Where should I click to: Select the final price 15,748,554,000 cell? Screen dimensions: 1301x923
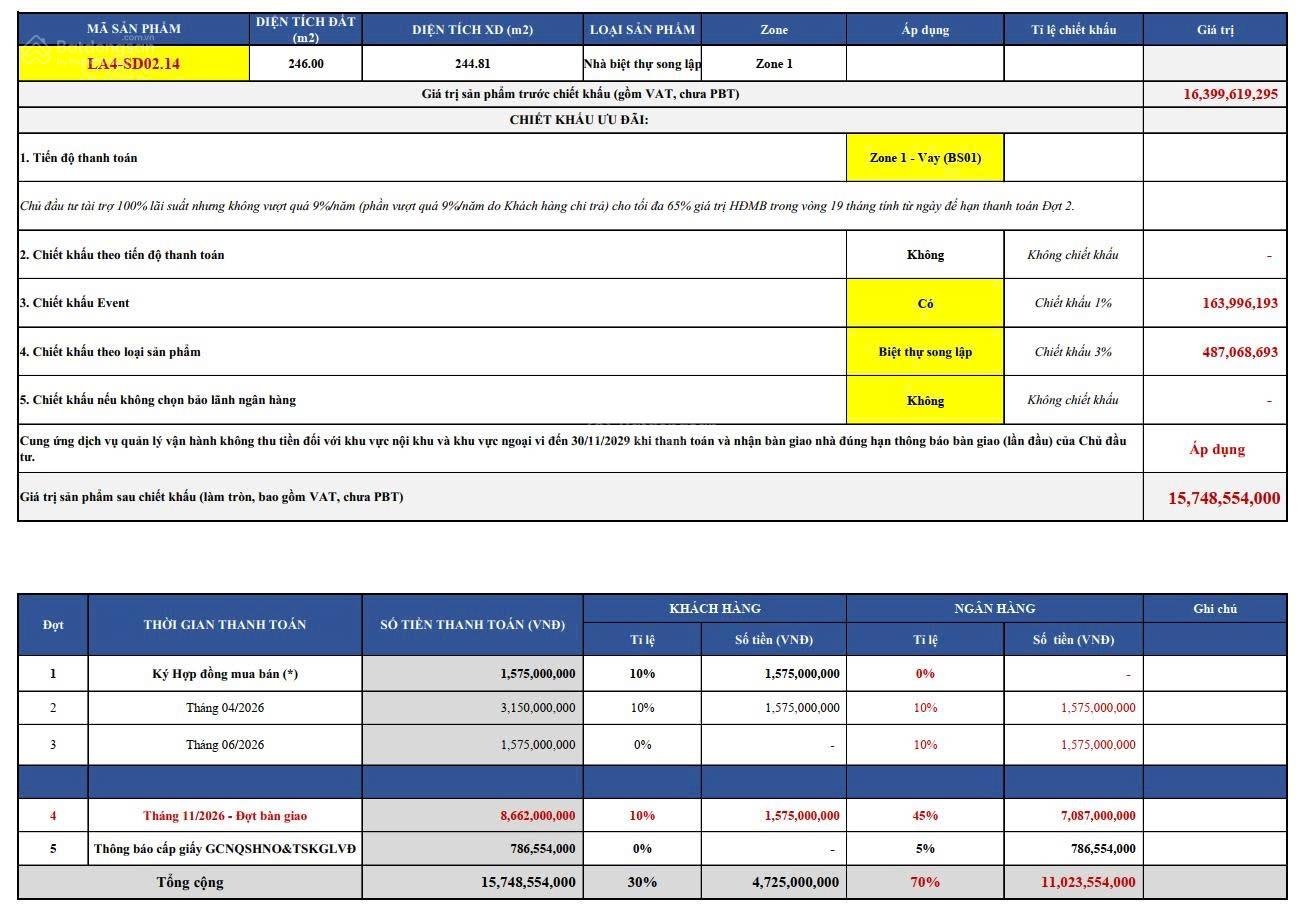tap(1215, 497)
